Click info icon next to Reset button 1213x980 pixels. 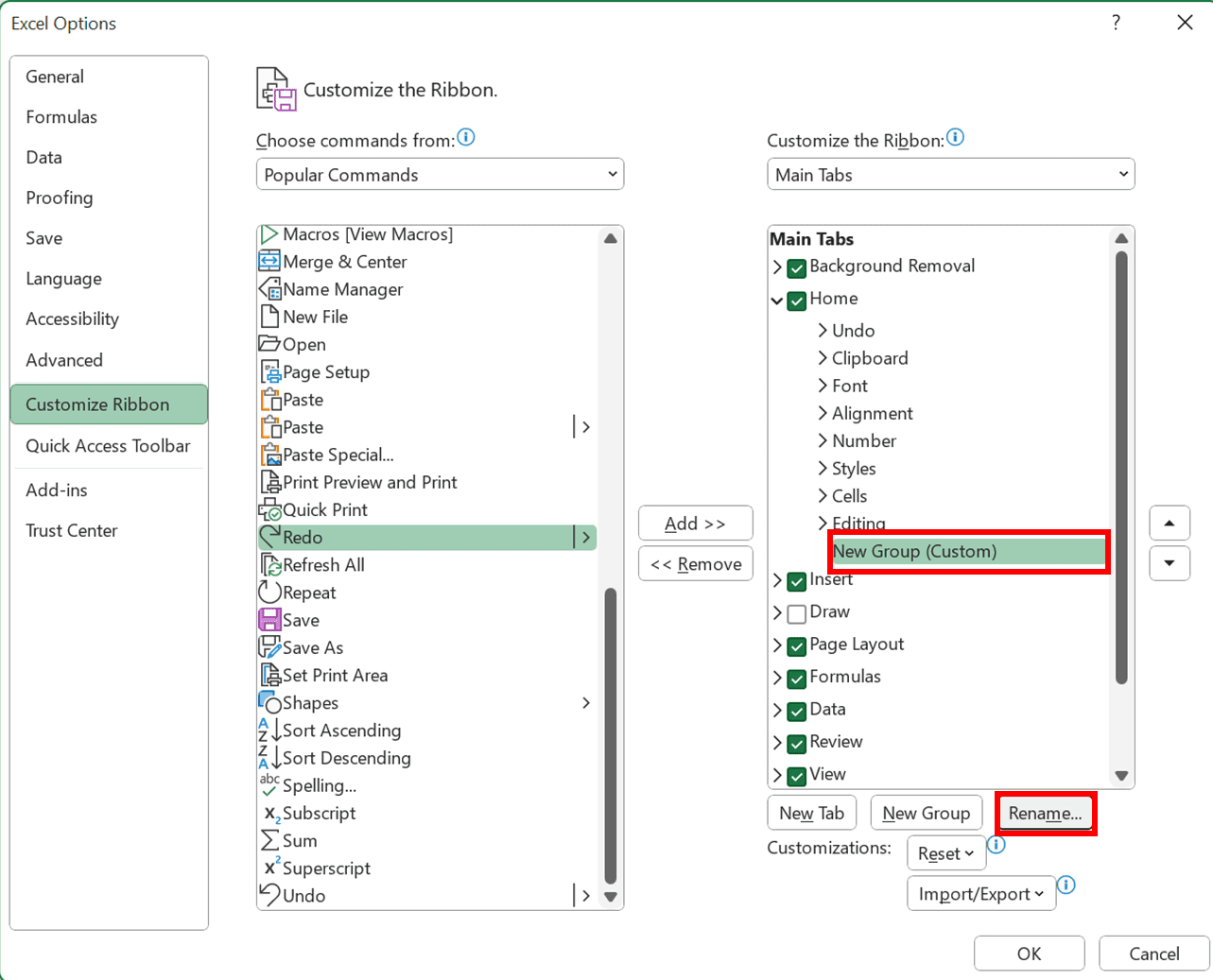coord(996,845)
